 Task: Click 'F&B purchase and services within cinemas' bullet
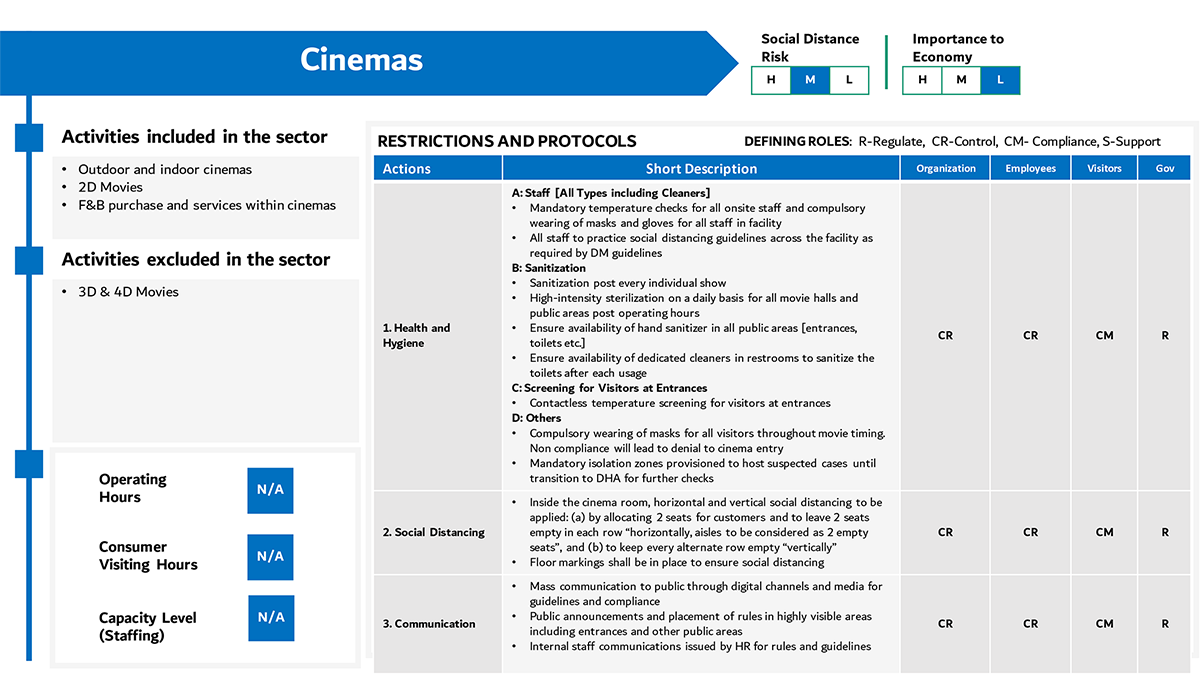pyautogui.click(x=207, y=205)
